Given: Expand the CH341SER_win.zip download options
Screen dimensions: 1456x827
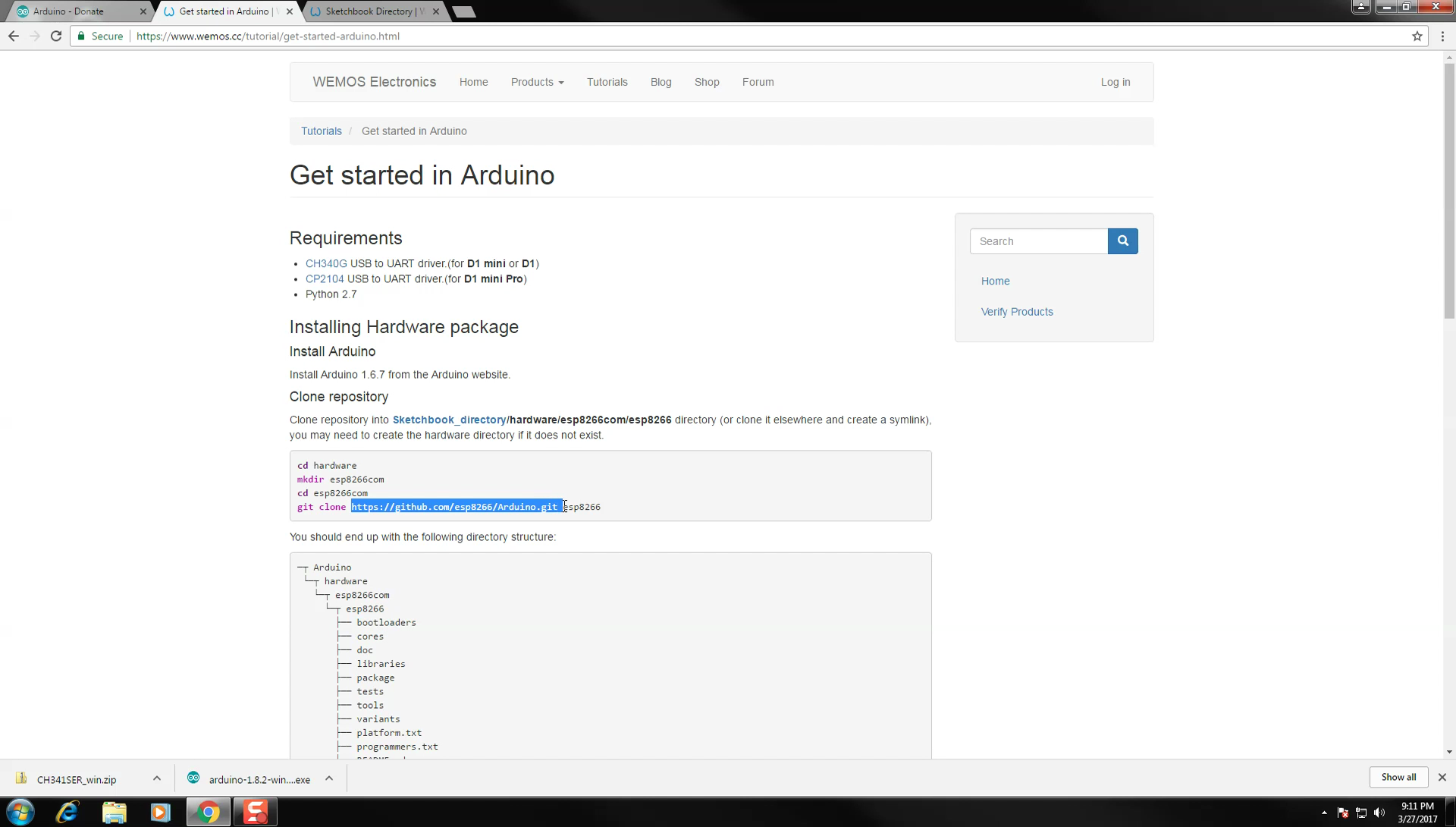Looking at the screenshot, I should [156, 779].
